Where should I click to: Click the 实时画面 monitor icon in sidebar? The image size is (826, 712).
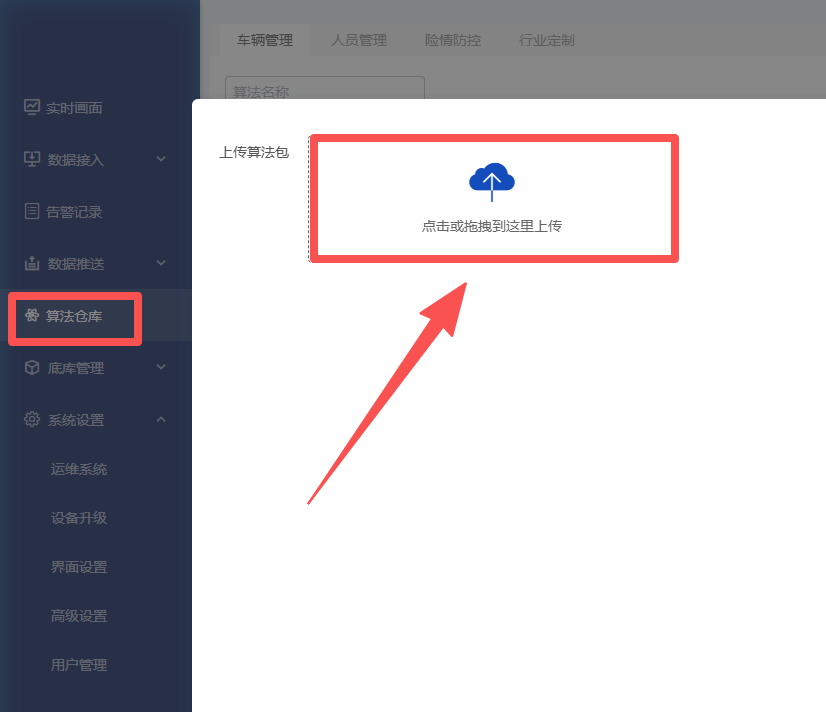[x=32, y=107]
